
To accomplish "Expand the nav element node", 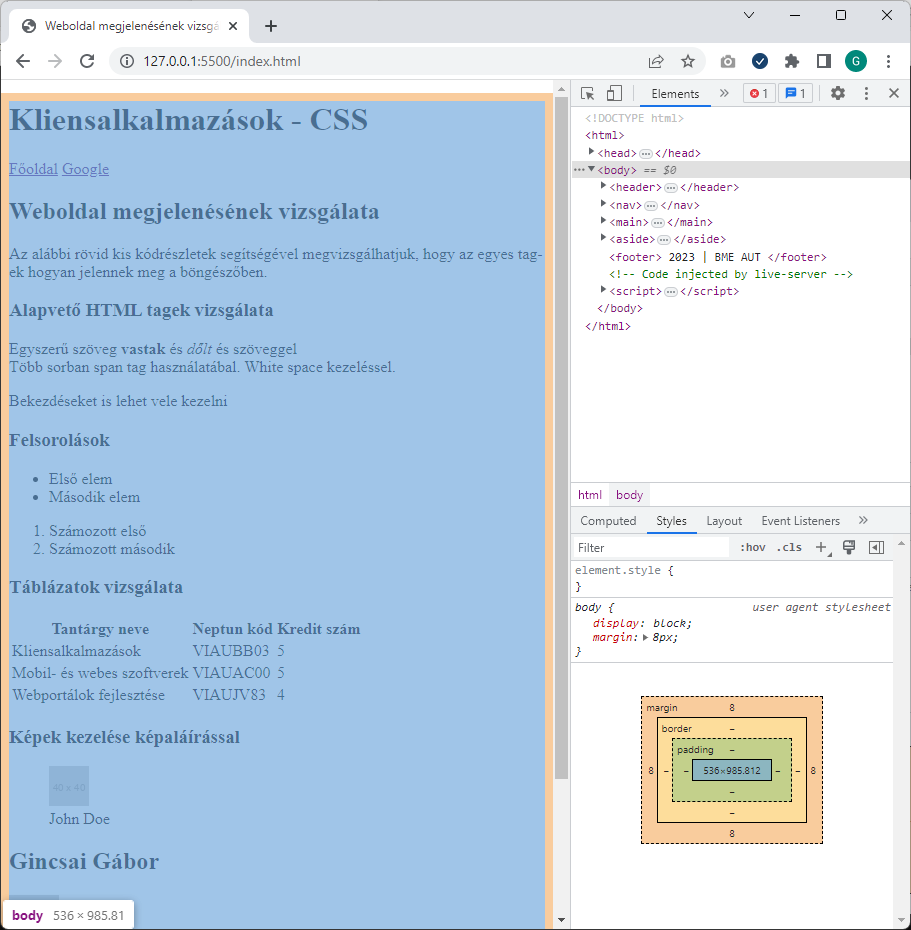I will coord(603,204).
